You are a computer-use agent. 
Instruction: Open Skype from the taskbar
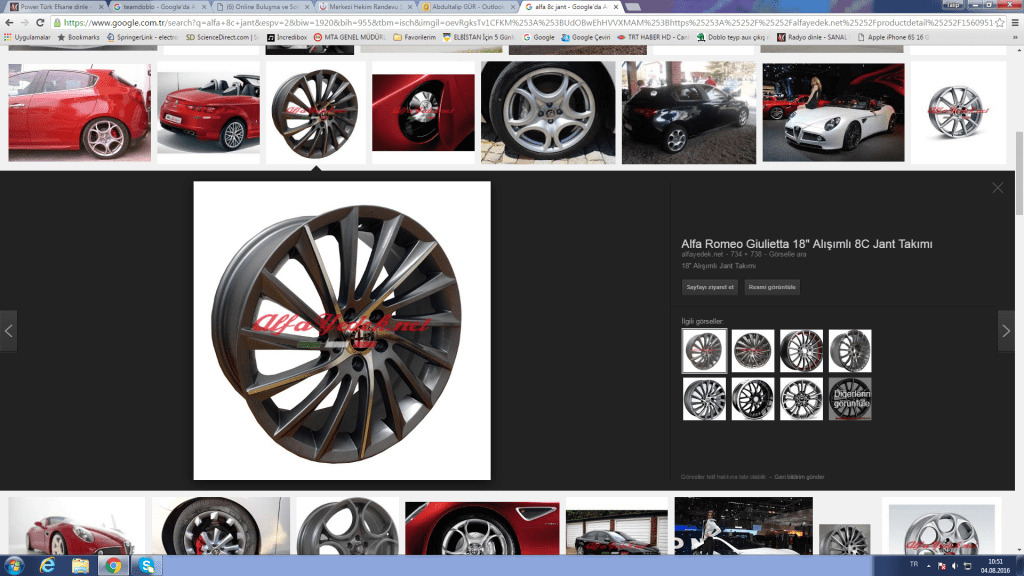[146, 566]
